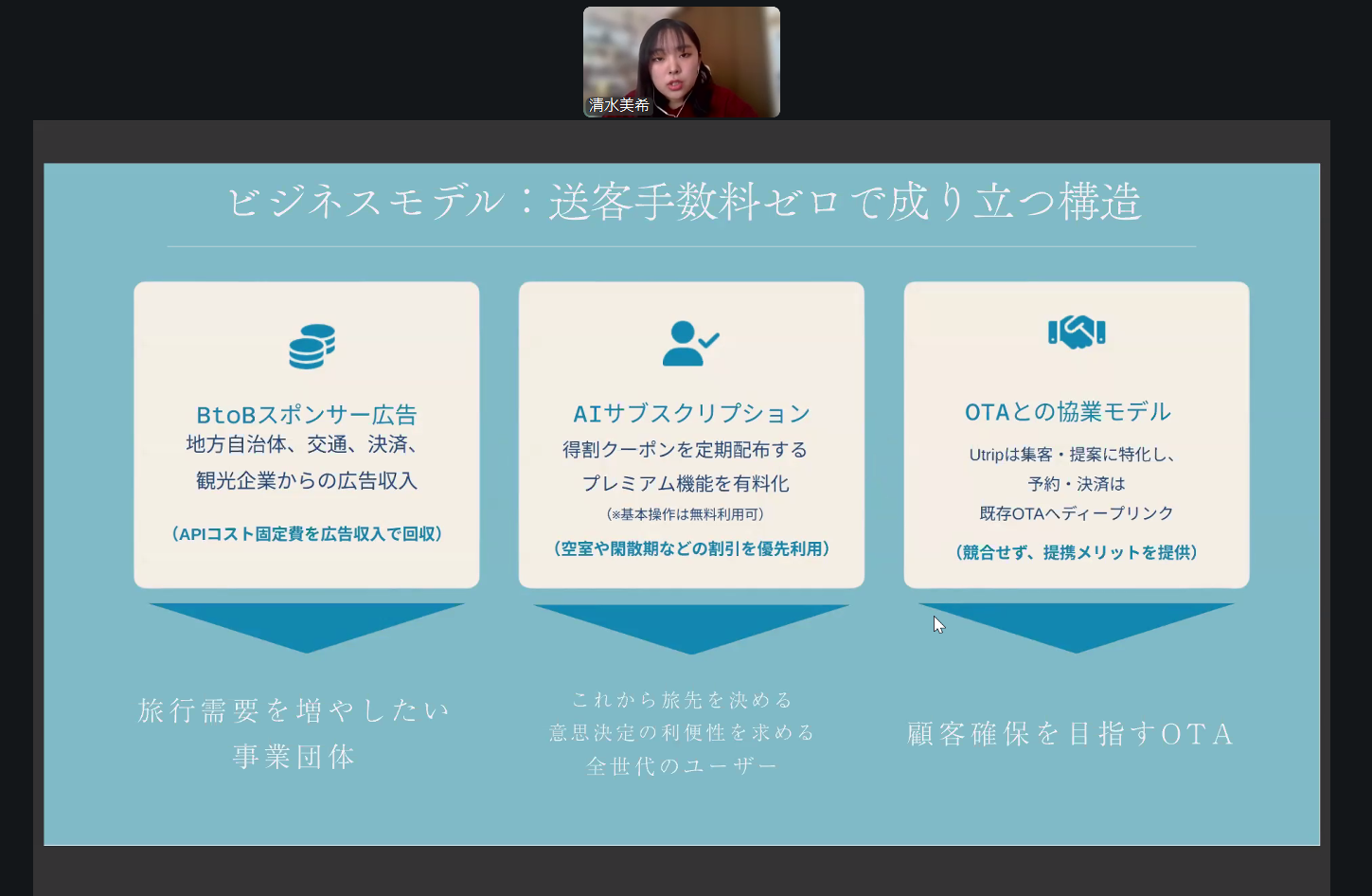Click the arrow below BtoBスポンサー広告 card
The height and width of the screenshot is (896, 1372).
point(307,624)
